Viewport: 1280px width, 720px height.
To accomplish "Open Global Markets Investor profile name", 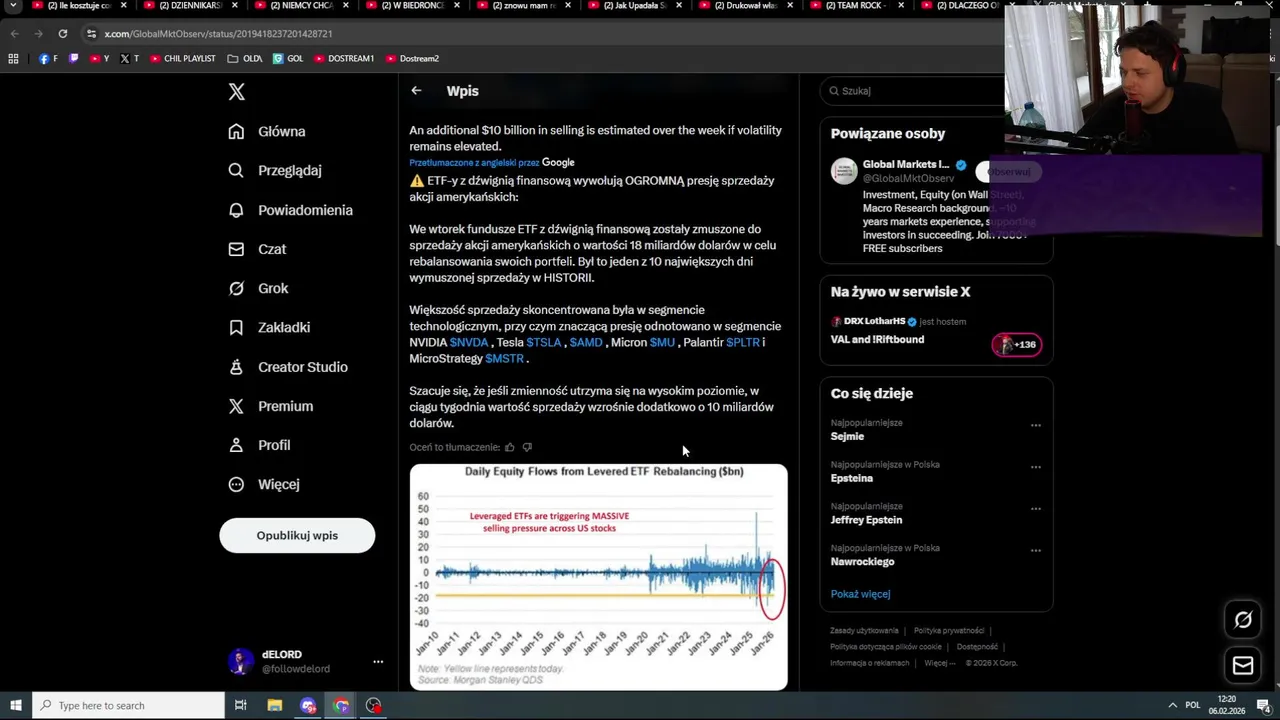I will [906, 165].
